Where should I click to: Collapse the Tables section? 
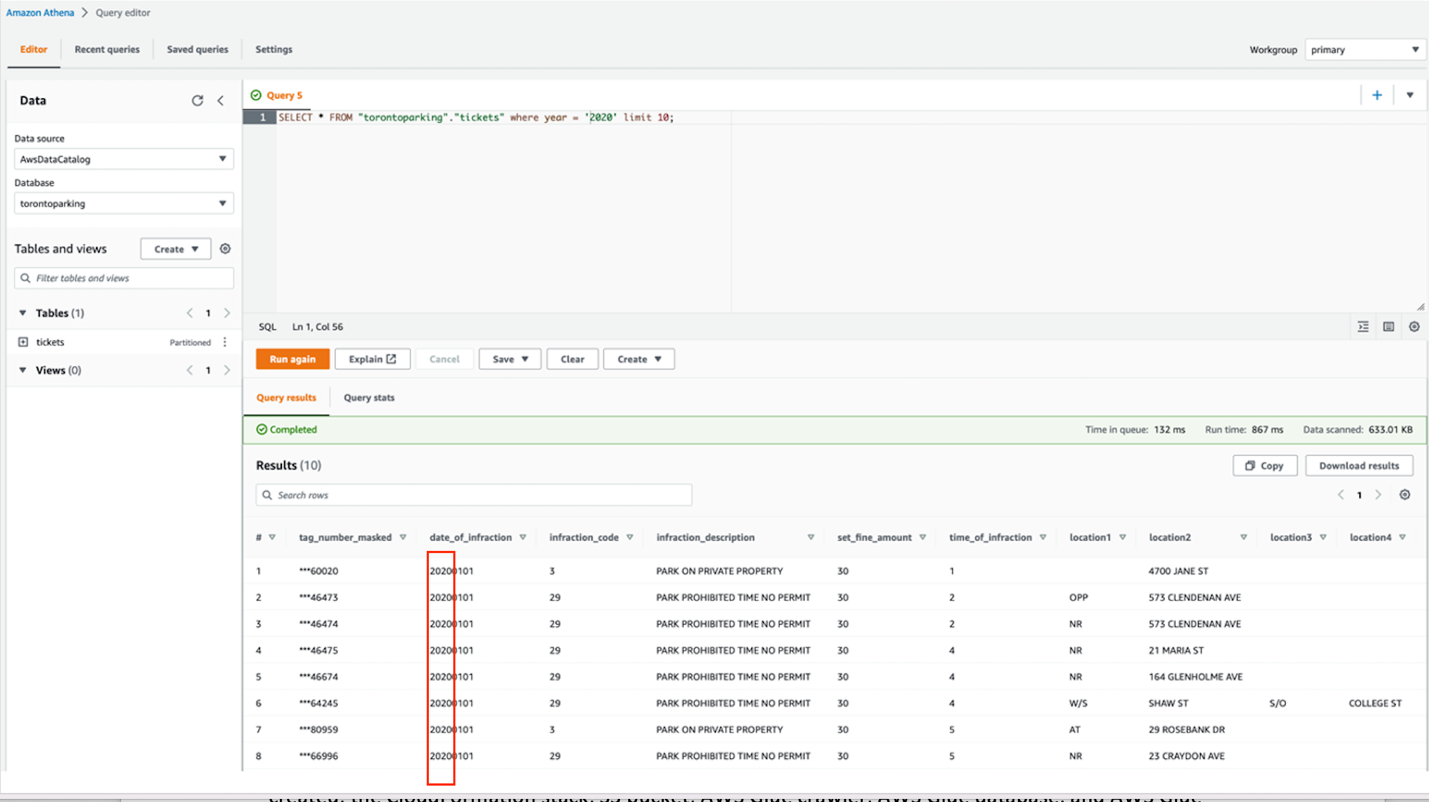tap(23, 313)
